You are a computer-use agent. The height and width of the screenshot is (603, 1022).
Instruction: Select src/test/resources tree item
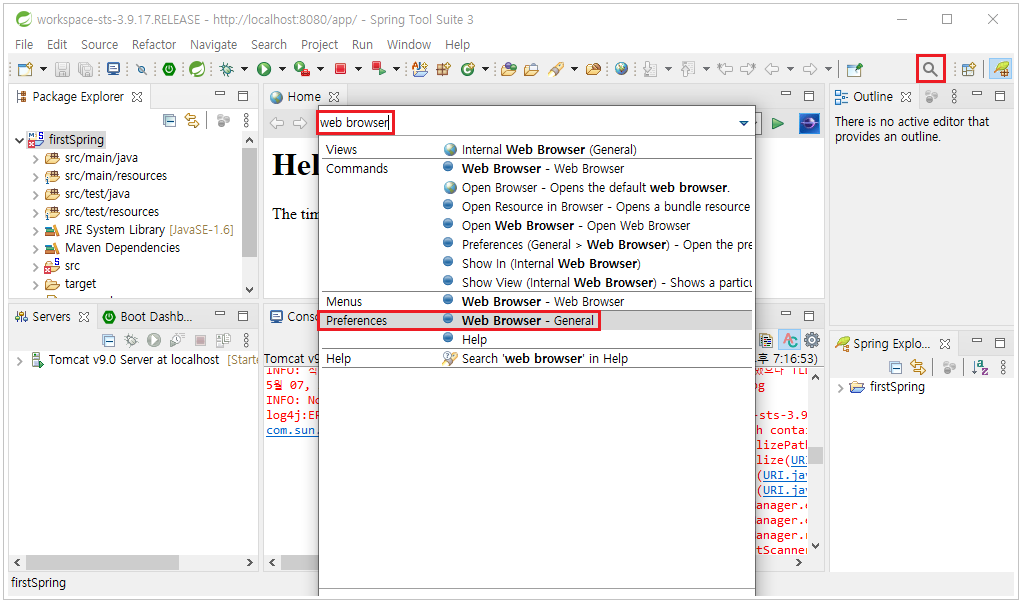(102, 212)
